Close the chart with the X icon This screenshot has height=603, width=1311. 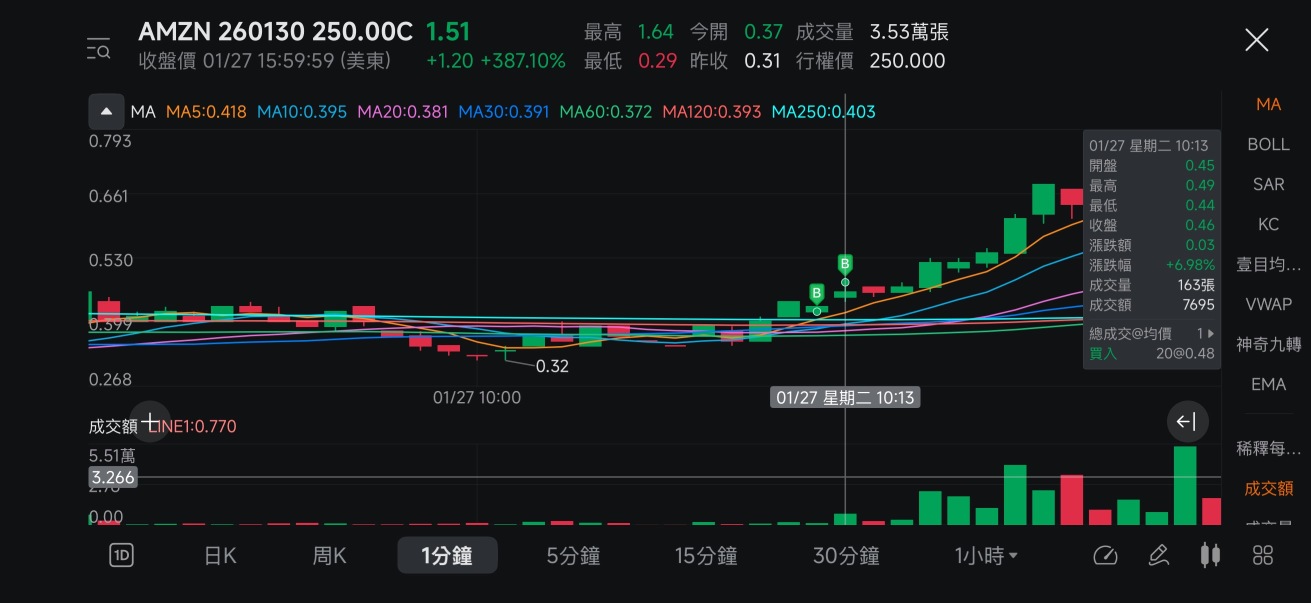pos(1256,40)
